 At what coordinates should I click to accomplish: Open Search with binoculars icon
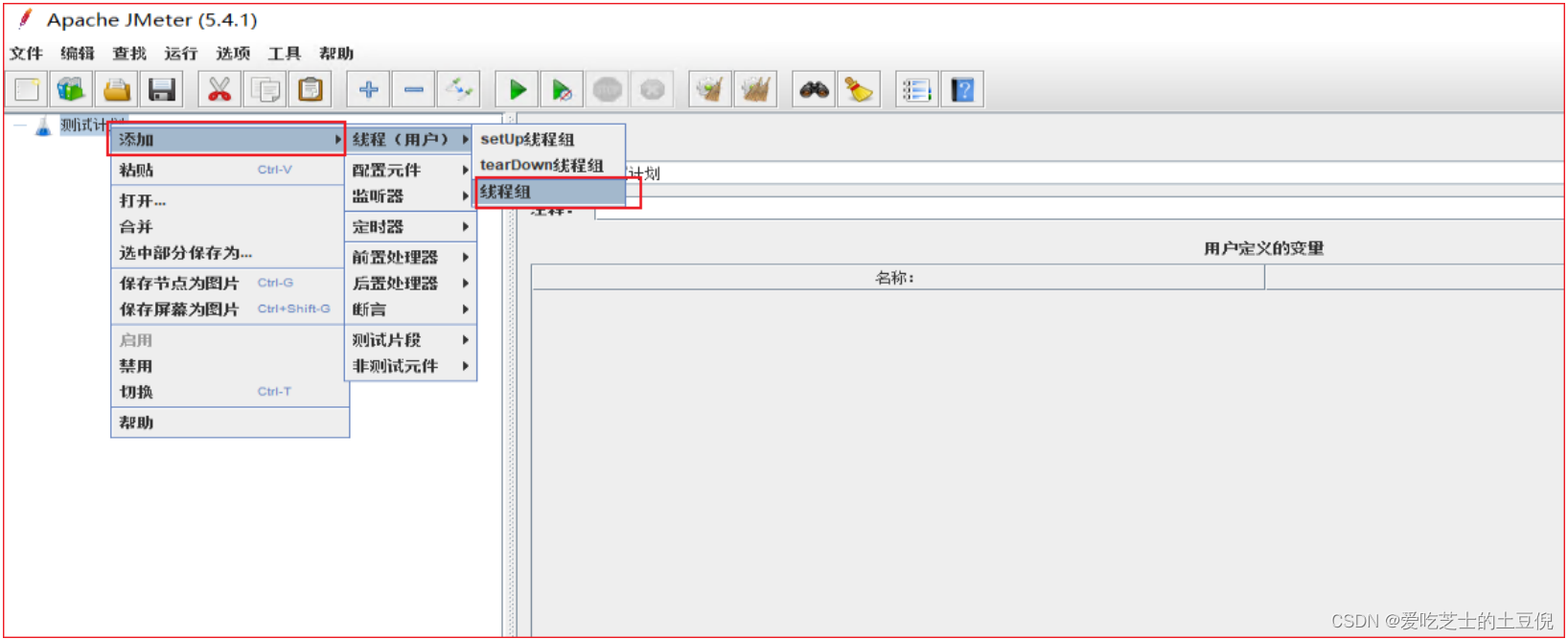[814, 90]
